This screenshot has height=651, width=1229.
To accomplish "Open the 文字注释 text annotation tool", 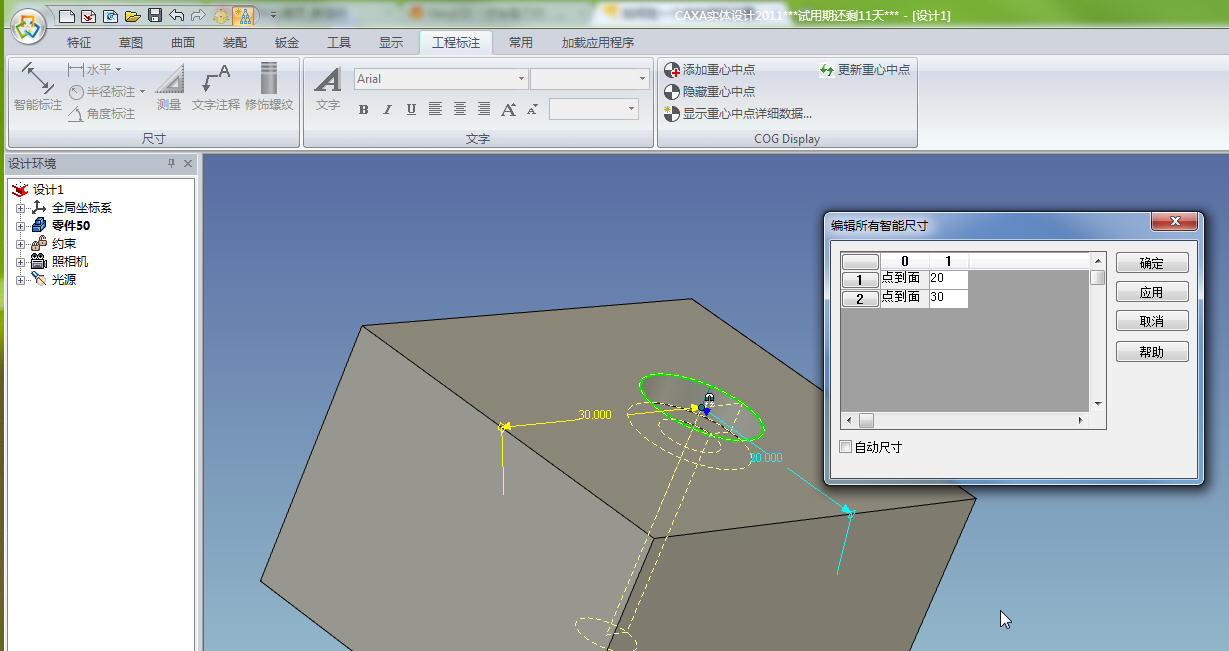I will (x=216, y=88).
